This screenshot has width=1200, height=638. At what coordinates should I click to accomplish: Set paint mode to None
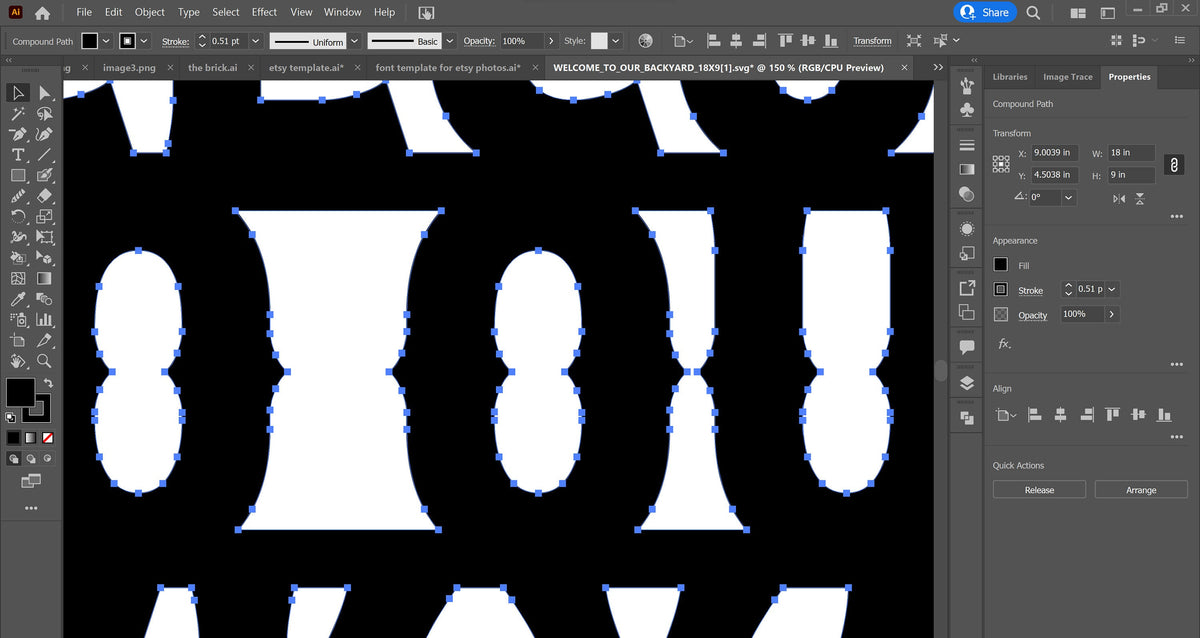coord(47,438)
